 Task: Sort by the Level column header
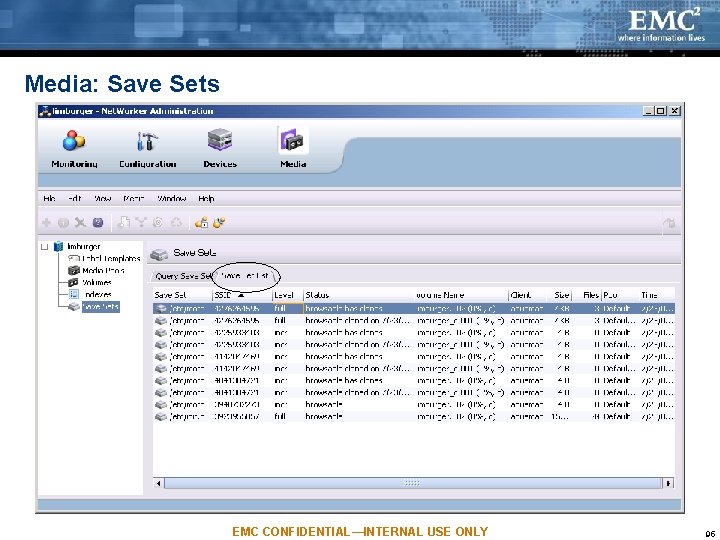[x=288, y=295]
